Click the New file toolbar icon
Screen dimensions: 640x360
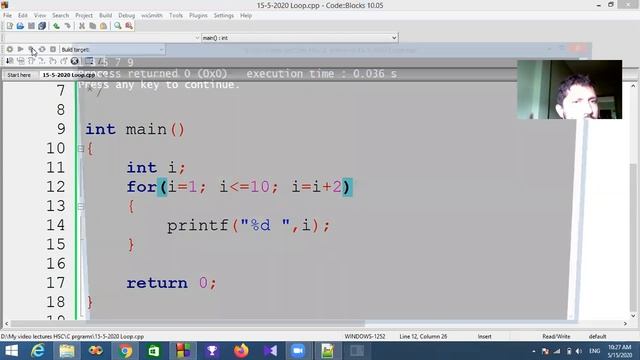click(10, 26)
